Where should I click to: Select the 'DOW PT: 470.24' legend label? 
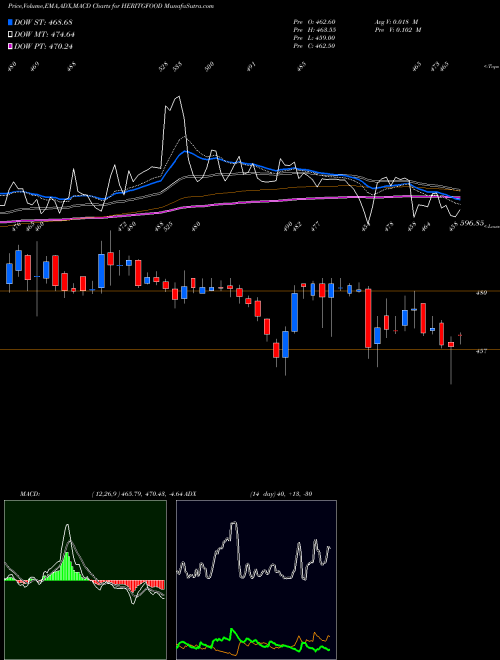point(44,46)
